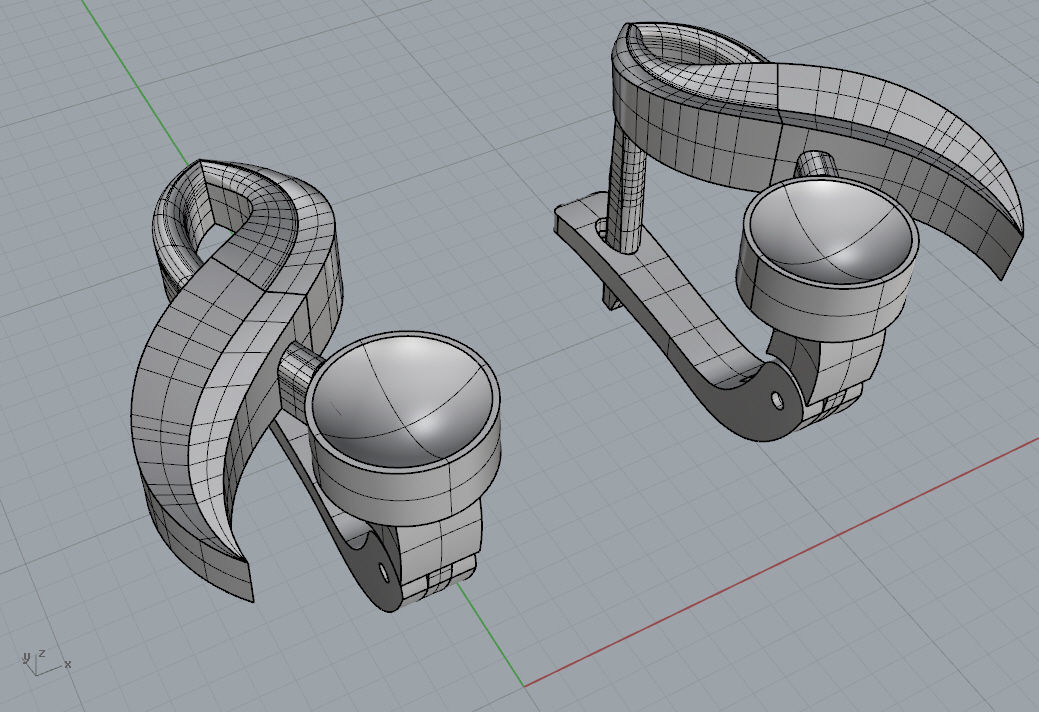Click the hinge hole on the right model's arm
This screenshot has width=1039, height=712.
point(777,399)
